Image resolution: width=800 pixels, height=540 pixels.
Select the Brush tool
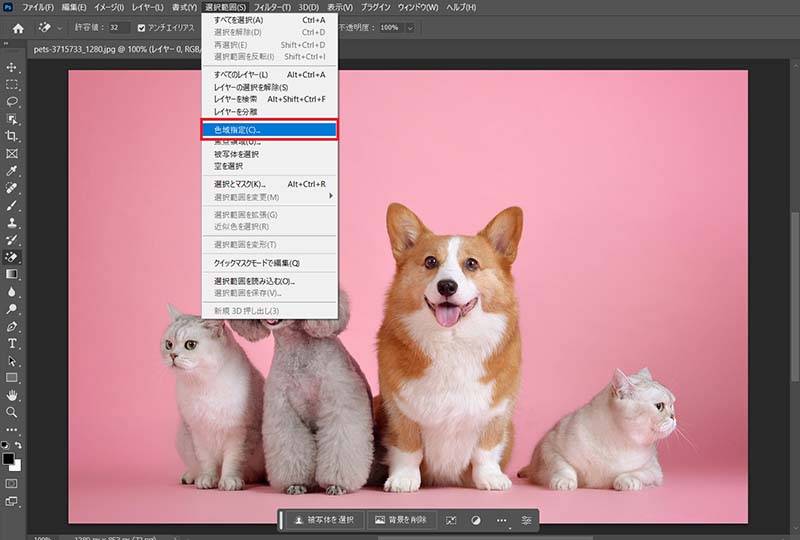pos(12,205)
